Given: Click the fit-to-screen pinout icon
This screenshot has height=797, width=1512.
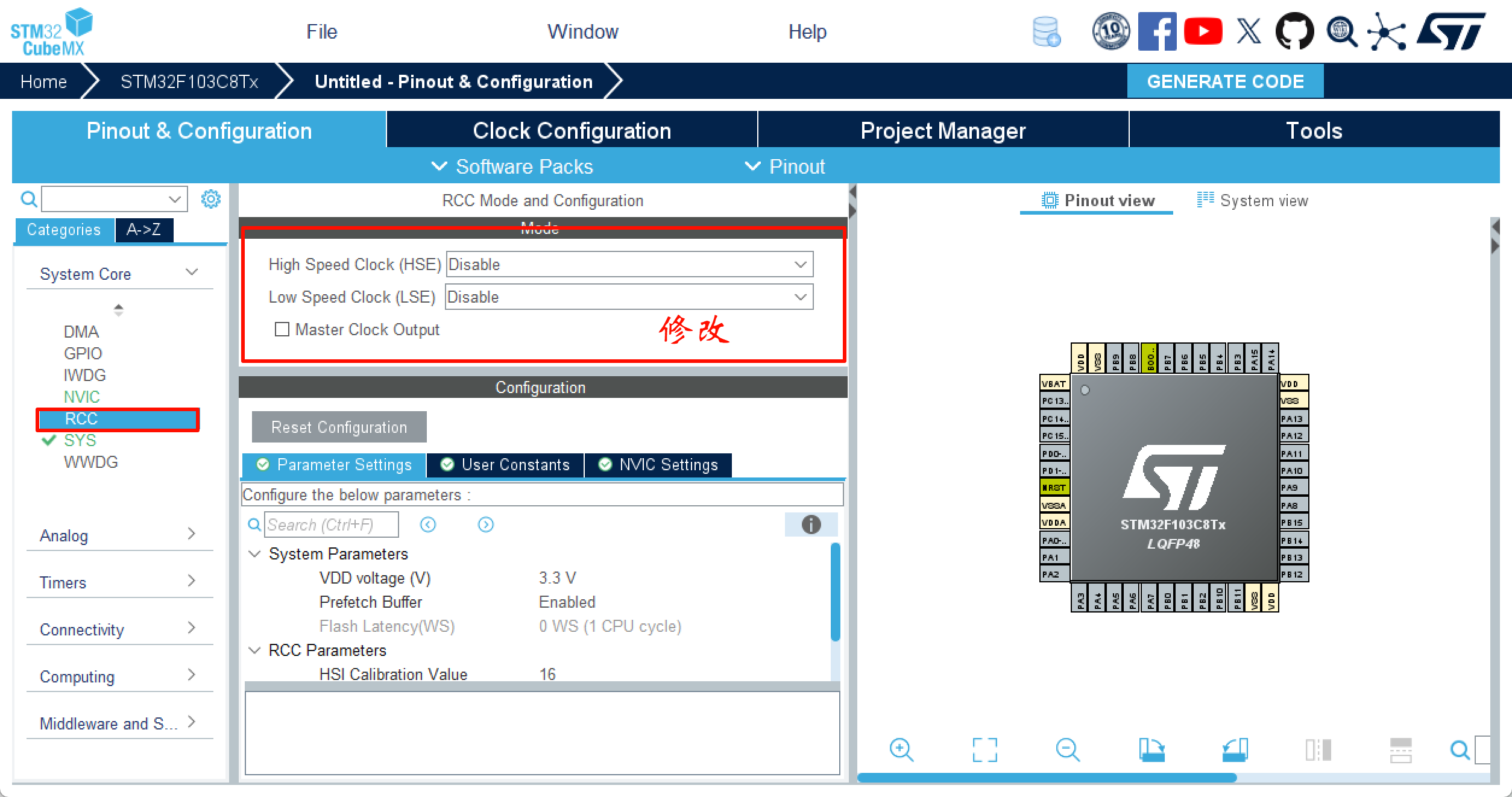Looking at the screenshot, I should point(984,750).
